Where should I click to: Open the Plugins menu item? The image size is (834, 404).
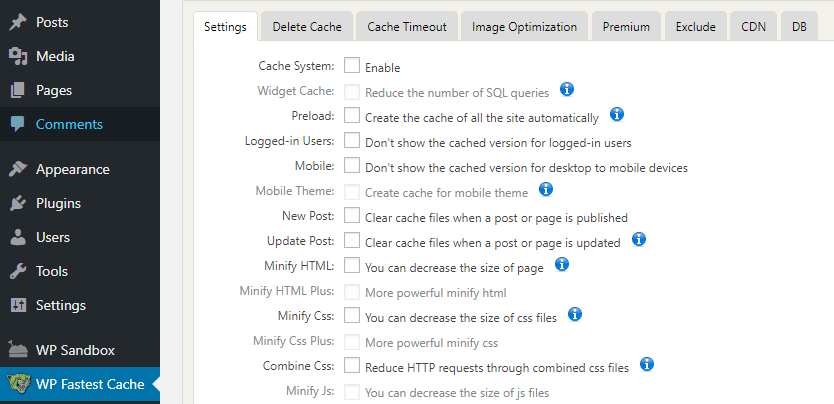[80, 204]
